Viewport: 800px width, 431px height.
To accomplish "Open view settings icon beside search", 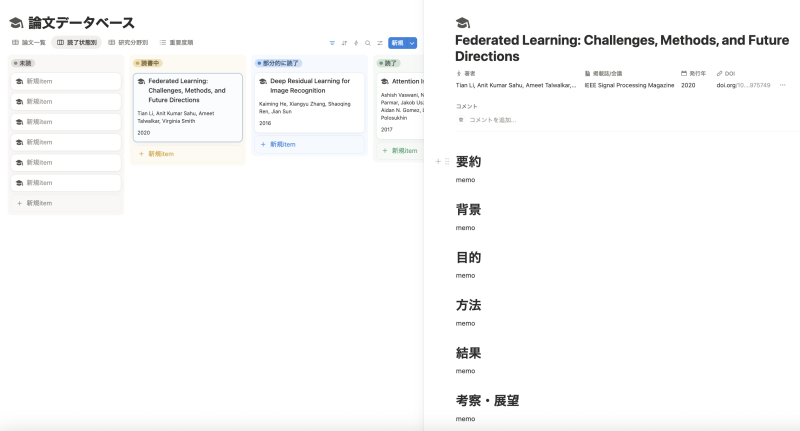I will [380, 43].
